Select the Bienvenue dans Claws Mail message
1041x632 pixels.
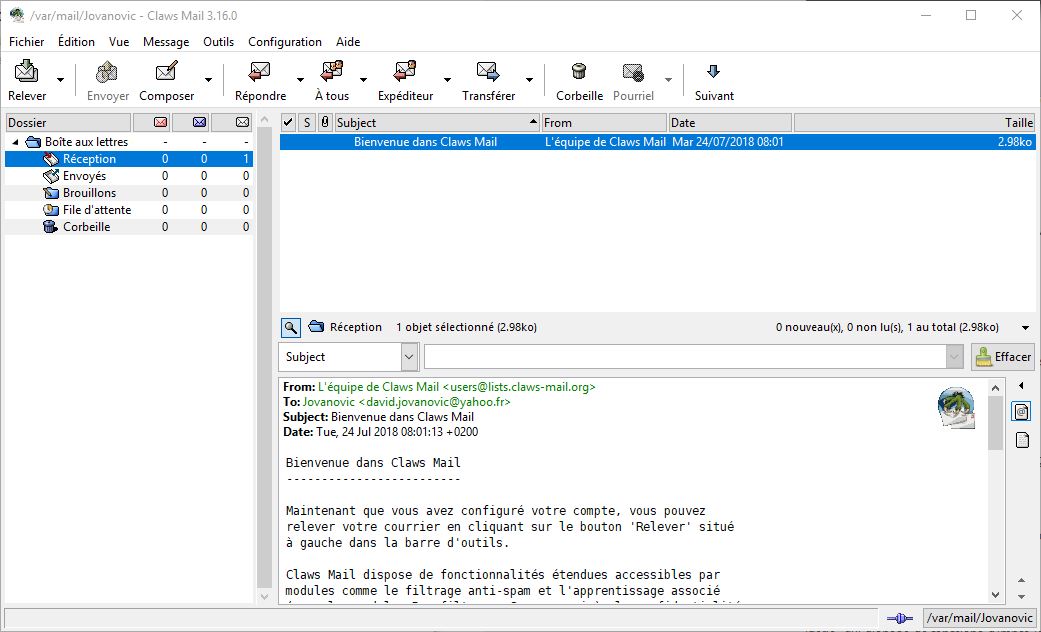tap(657, 142)
